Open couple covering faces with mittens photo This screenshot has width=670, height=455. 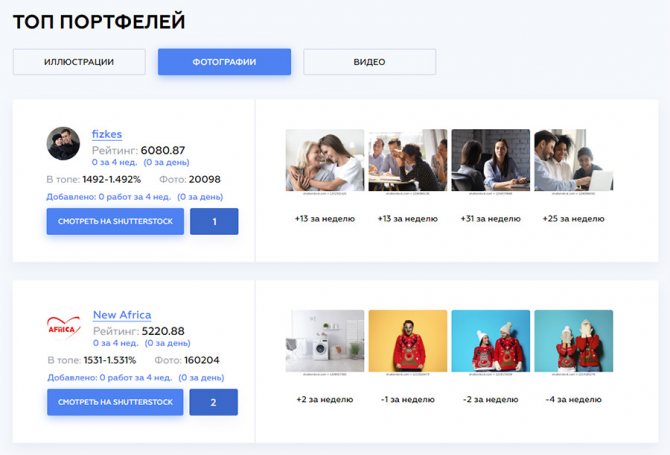pyautogui.click(x=573, y=341)
